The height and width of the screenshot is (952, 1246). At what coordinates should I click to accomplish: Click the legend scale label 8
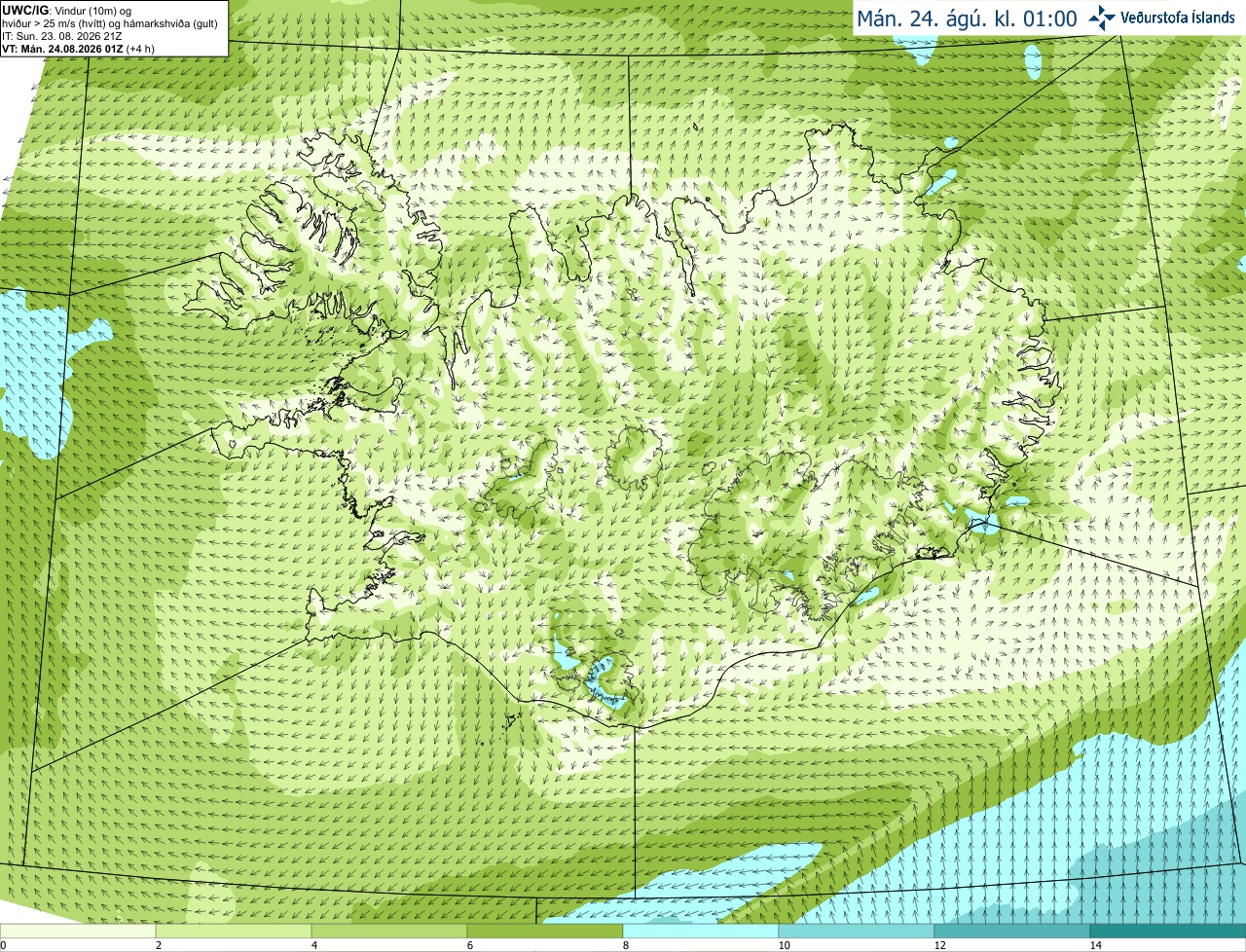[625, 945]
